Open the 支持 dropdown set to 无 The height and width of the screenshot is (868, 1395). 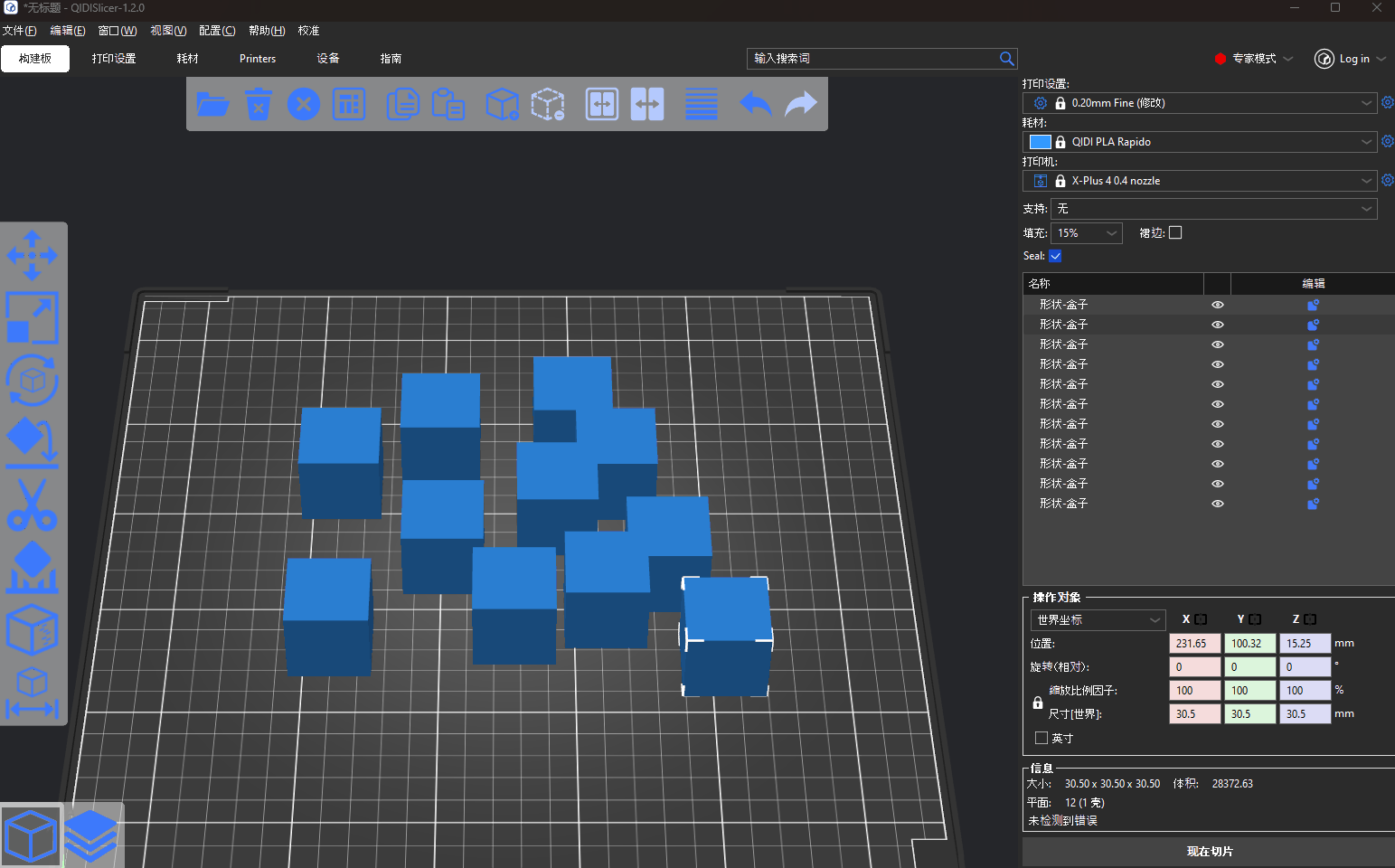point(1214,209)
